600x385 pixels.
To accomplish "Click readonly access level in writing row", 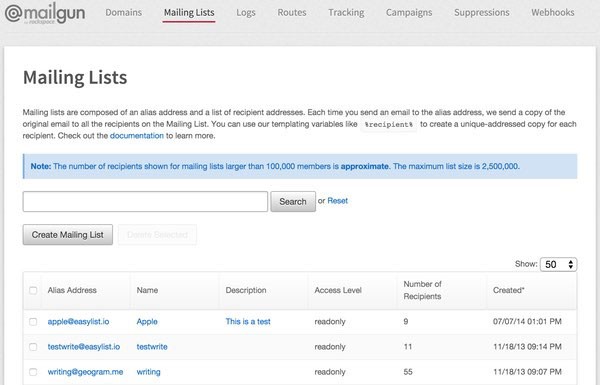I will 330,372.
